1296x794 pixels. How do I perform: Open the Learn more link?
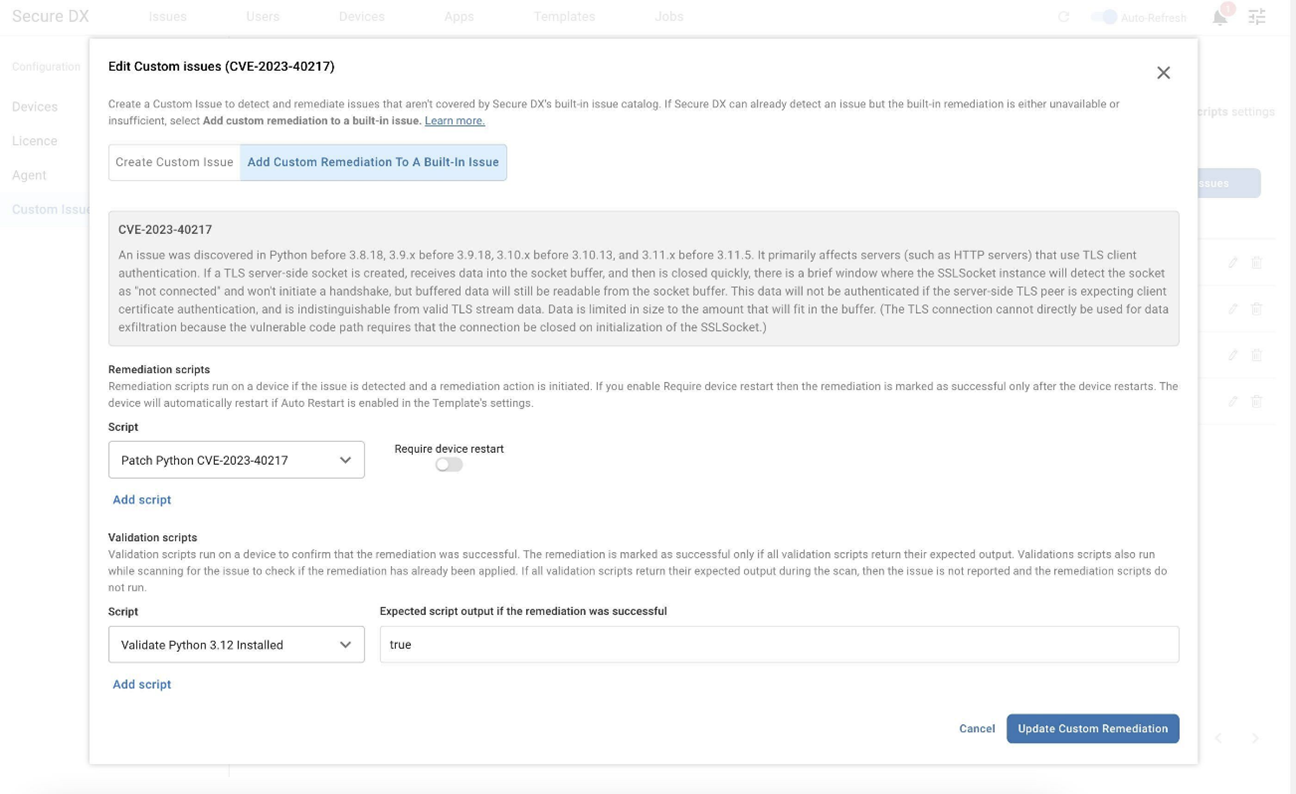[454, 121]
